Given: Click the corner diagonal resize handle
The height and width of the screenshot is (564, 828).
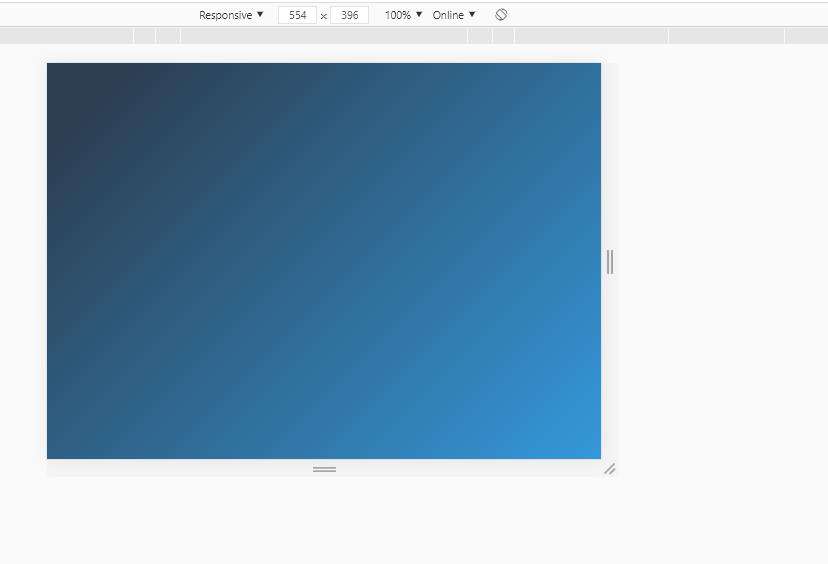Looking at the screenshot, I should (x=610, y=469).
